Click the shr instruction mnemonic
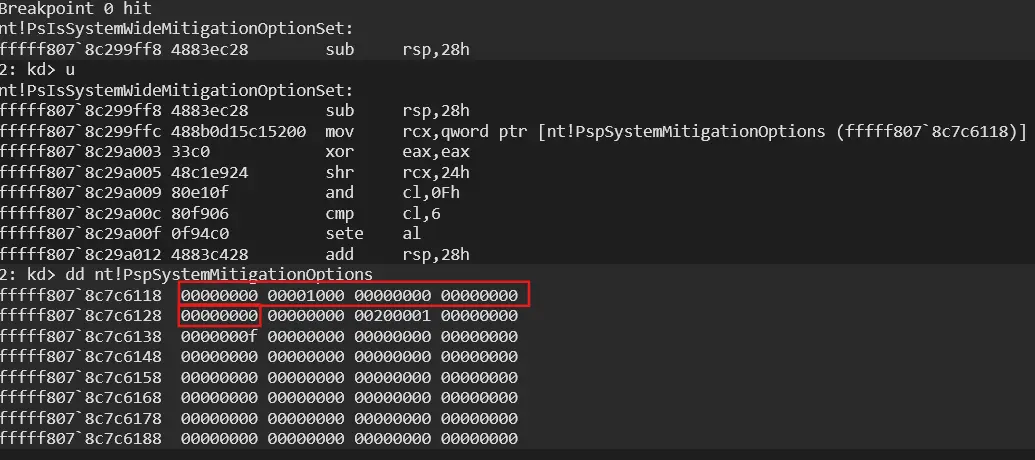Viewport: 1035px width, 460px height. click(x=338, y=172)
